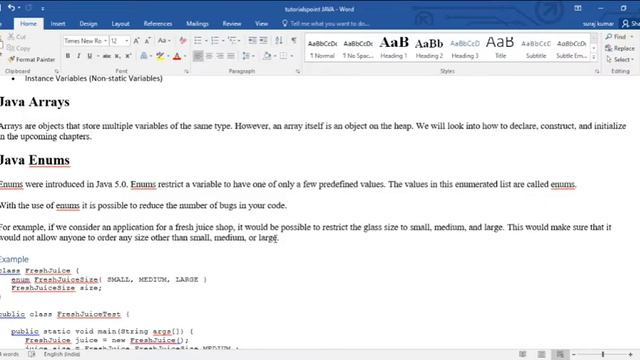Shrink the font size
The height and width of the screenshot is (360, 640).
pos(148,40)
